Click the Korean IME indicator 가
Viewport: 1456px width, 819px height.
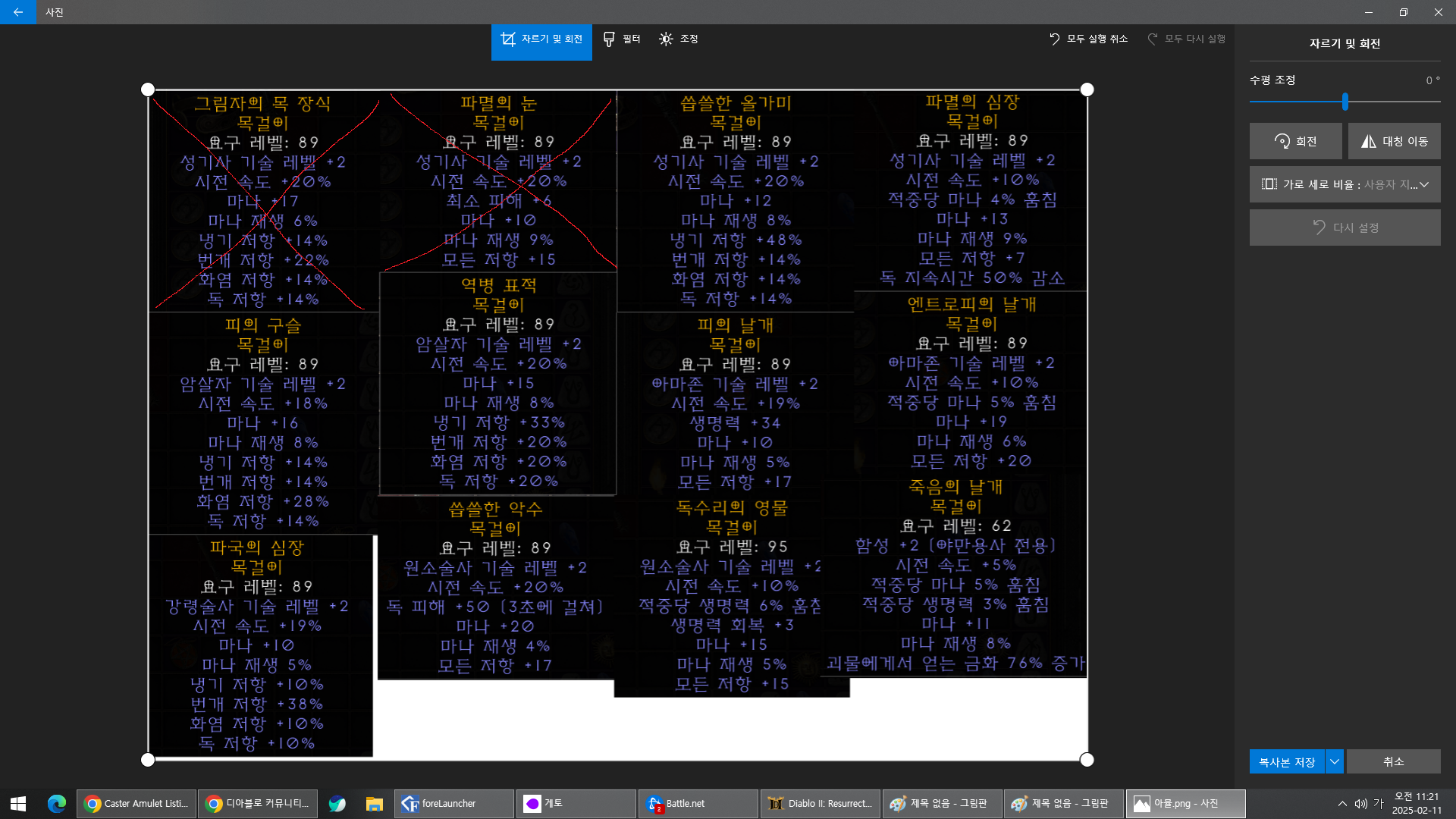pyautogui.click(x=1379, y=803)
